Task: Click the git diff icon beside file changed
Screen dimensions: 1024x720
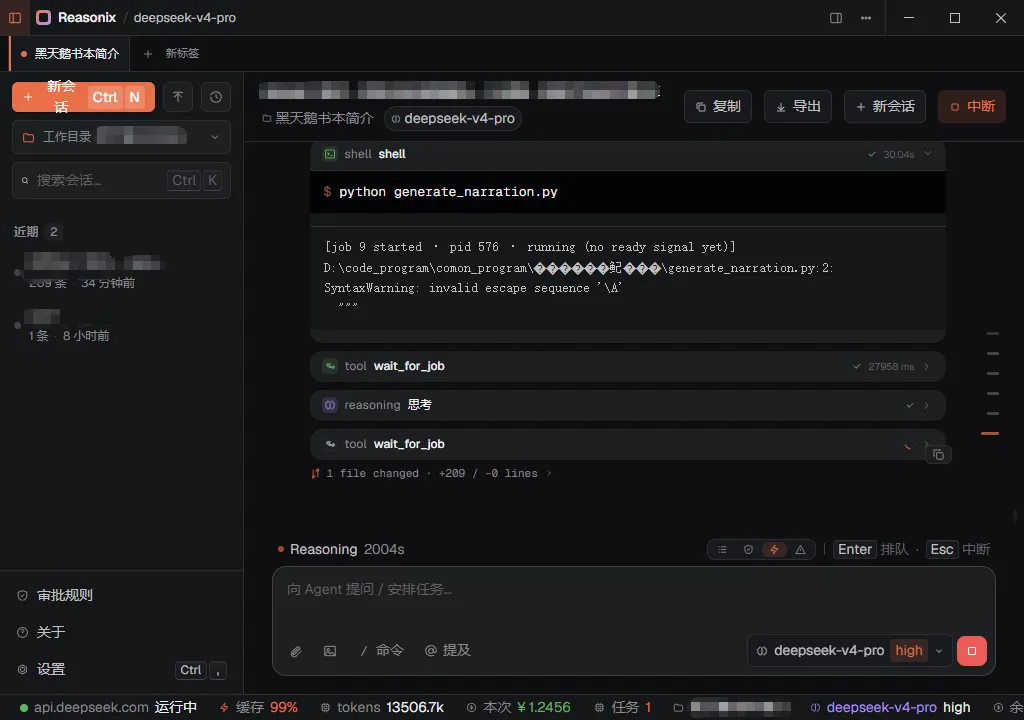Action: (x=315, y=474)
